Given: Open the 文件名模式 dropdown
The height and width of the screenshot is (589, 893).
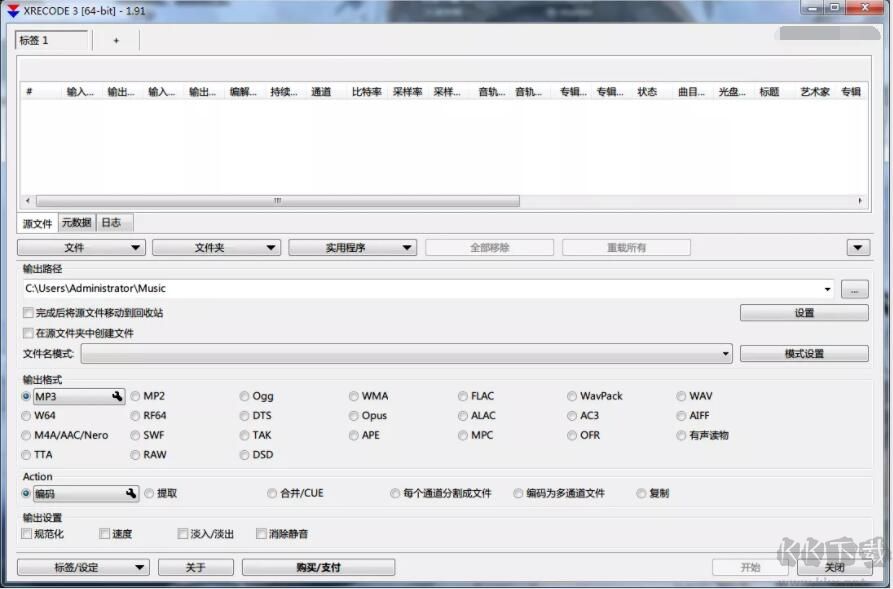Looking at the screenshot, I should pyautogui.click(x=725, y=353).
